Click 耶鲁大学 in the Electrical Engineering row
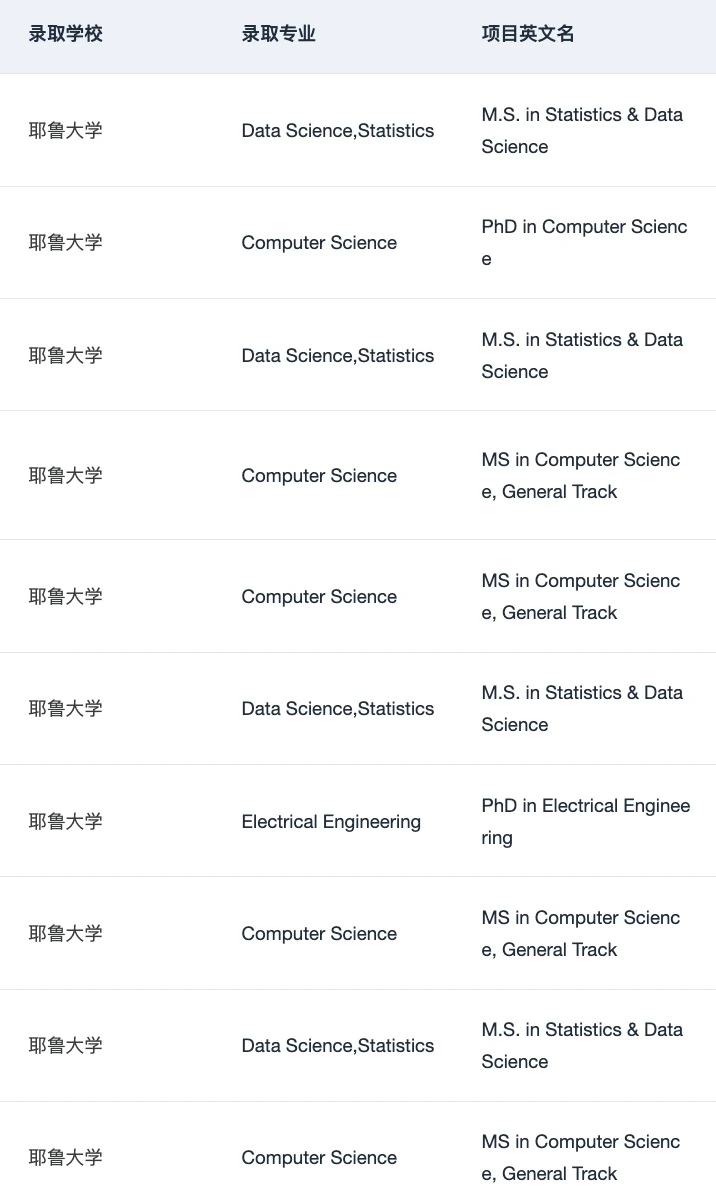This screenshot has width=716, height=1204. point(65,822)
